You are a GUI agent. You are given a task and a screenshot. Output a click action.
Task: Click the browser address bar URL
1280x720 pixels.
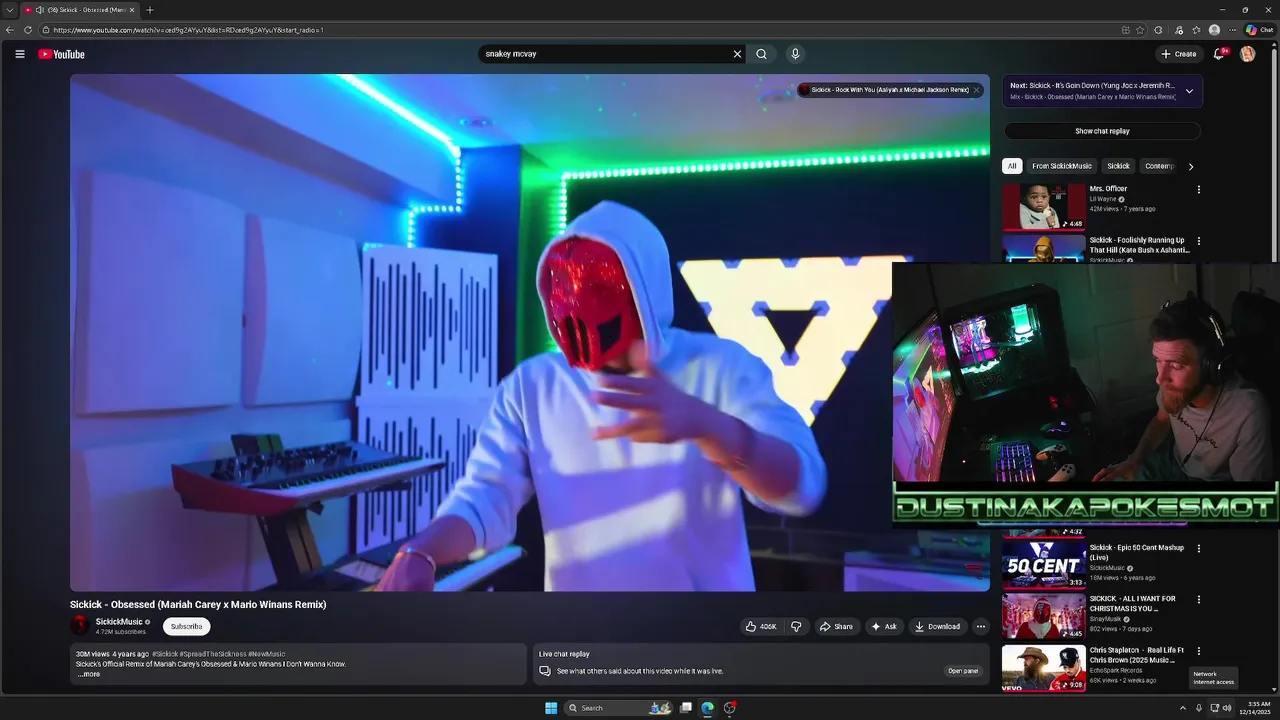pos(188,30)
